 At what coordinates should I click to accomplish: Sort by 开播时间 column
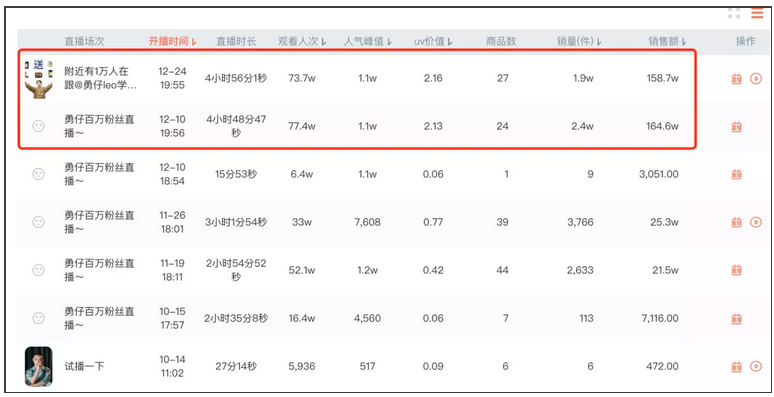tap(173, 41)
